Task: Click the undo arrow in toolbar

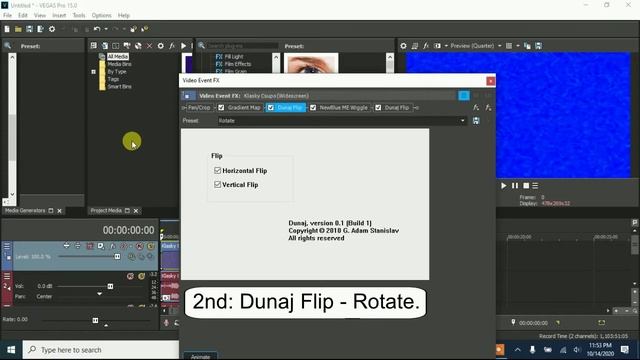Action: [97, 29]
